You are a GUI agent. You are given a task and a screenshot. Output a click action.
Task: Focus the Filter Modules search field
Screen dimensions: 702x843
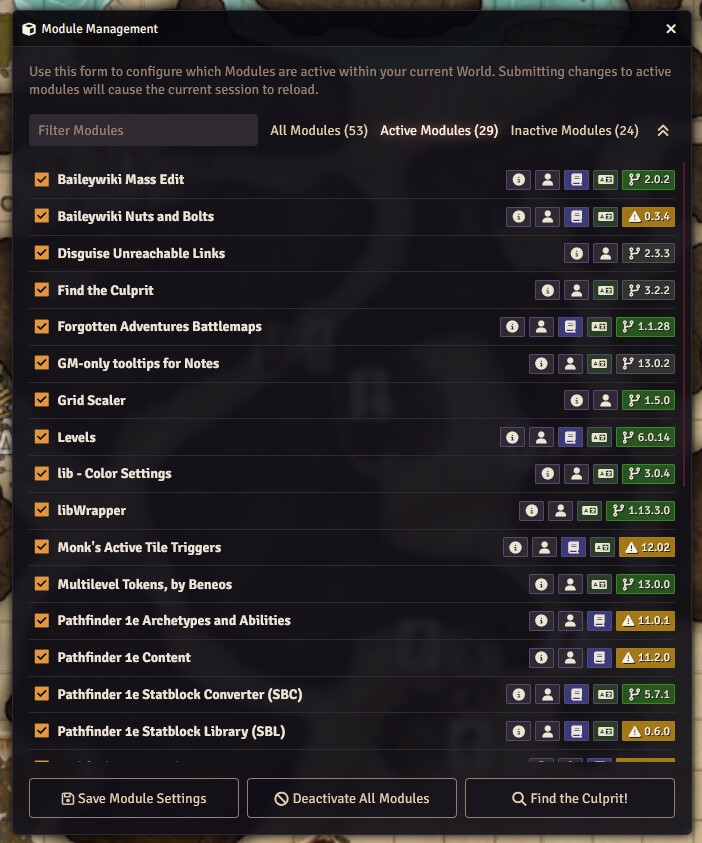click(x=144, y=130)
